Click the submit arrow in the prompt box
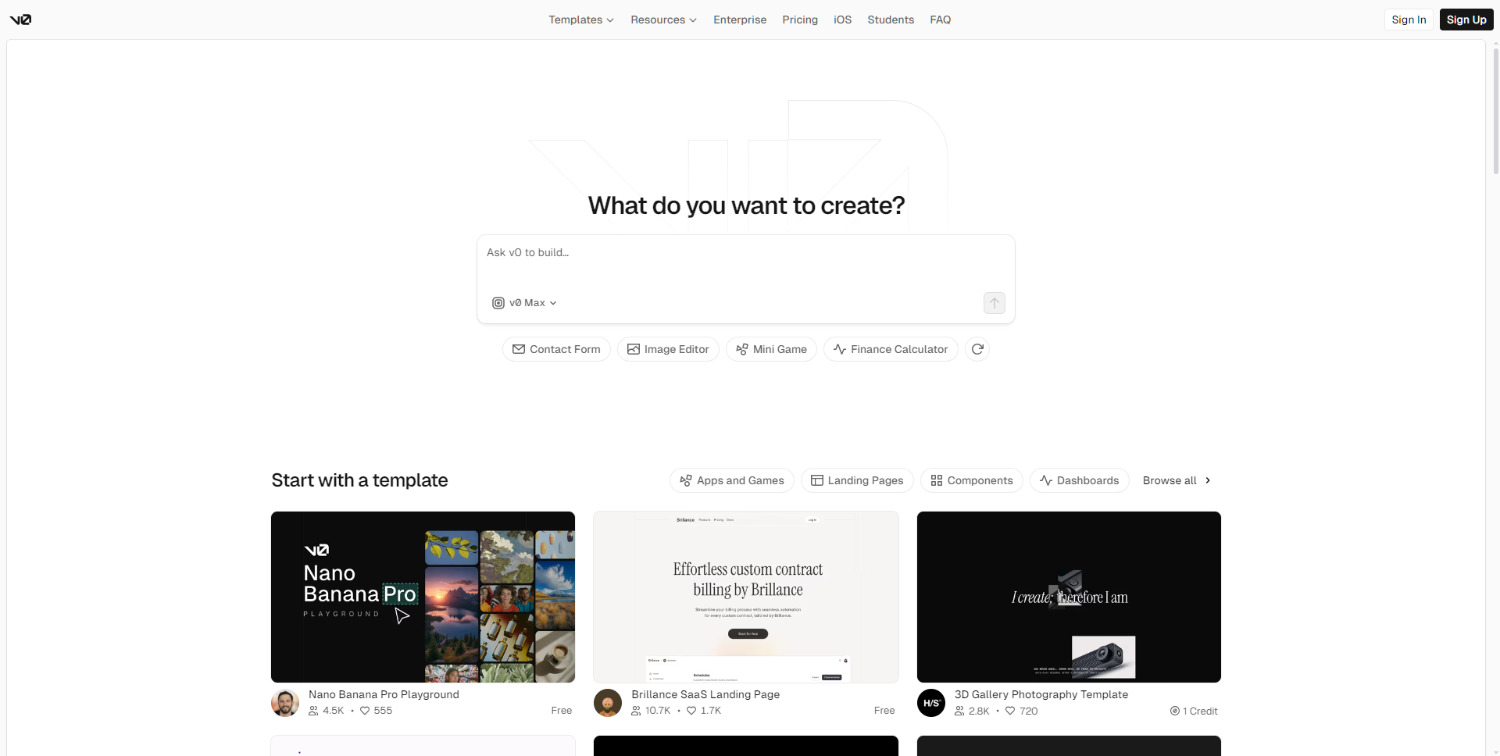This screenshot has height=756, width=1500. [x=993, y=302]
